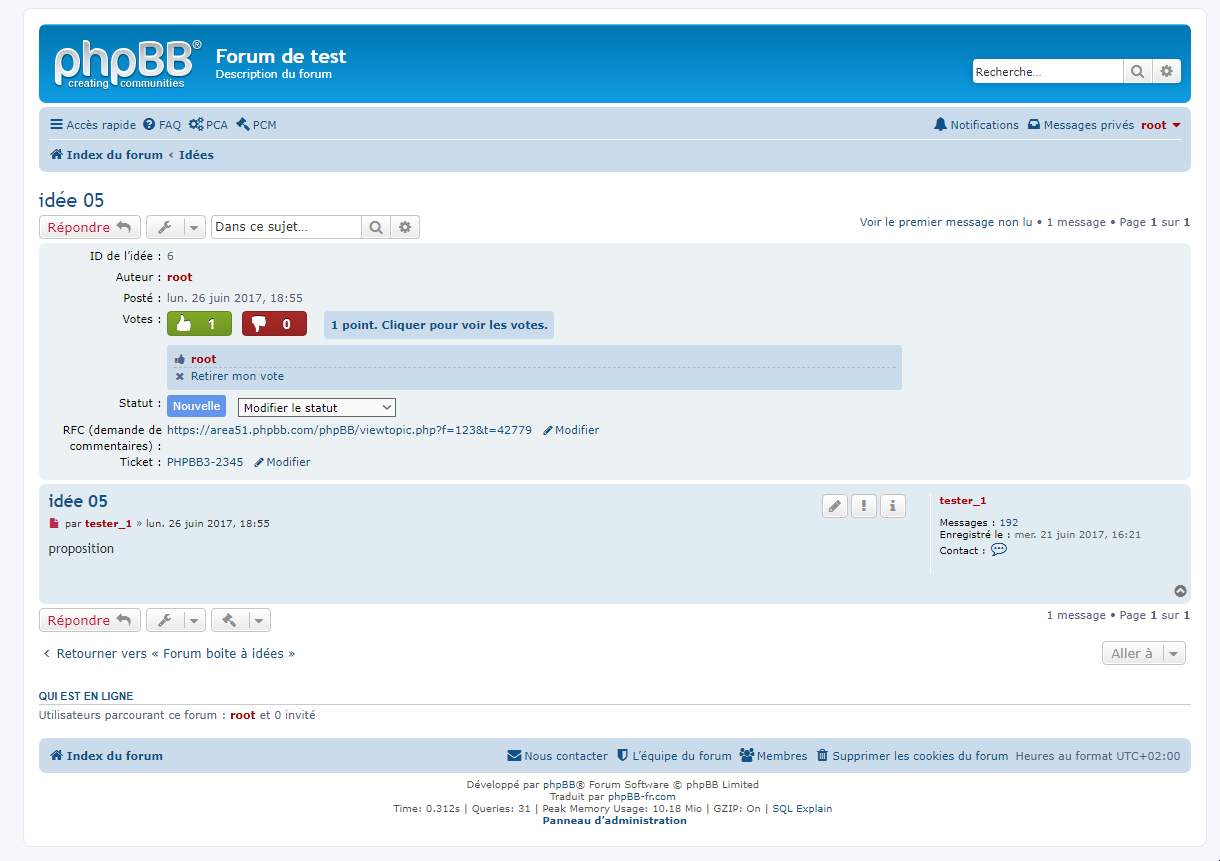Open the PHPBB3-2345 ticket link
This screenshot has width=1220, height=861.
pyautogui.click(x=205, y=462)
